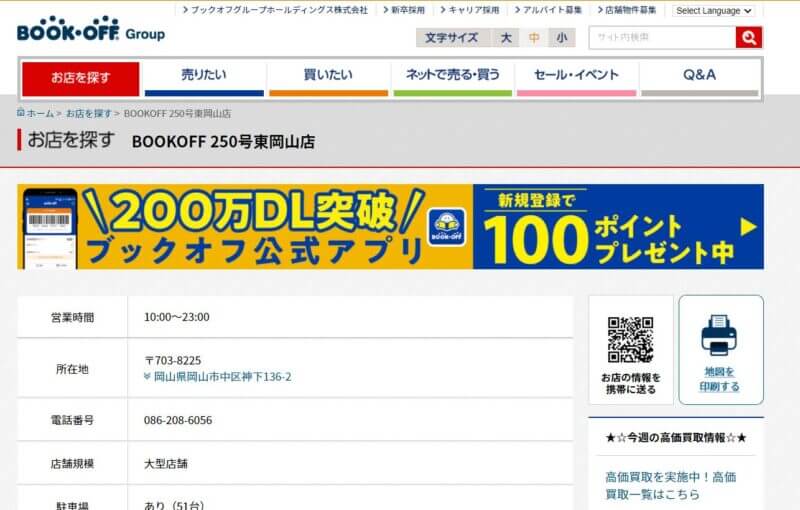Click the 大型店舗 store size value
Viewport: 800px width, 510px height.
(166, 464)
